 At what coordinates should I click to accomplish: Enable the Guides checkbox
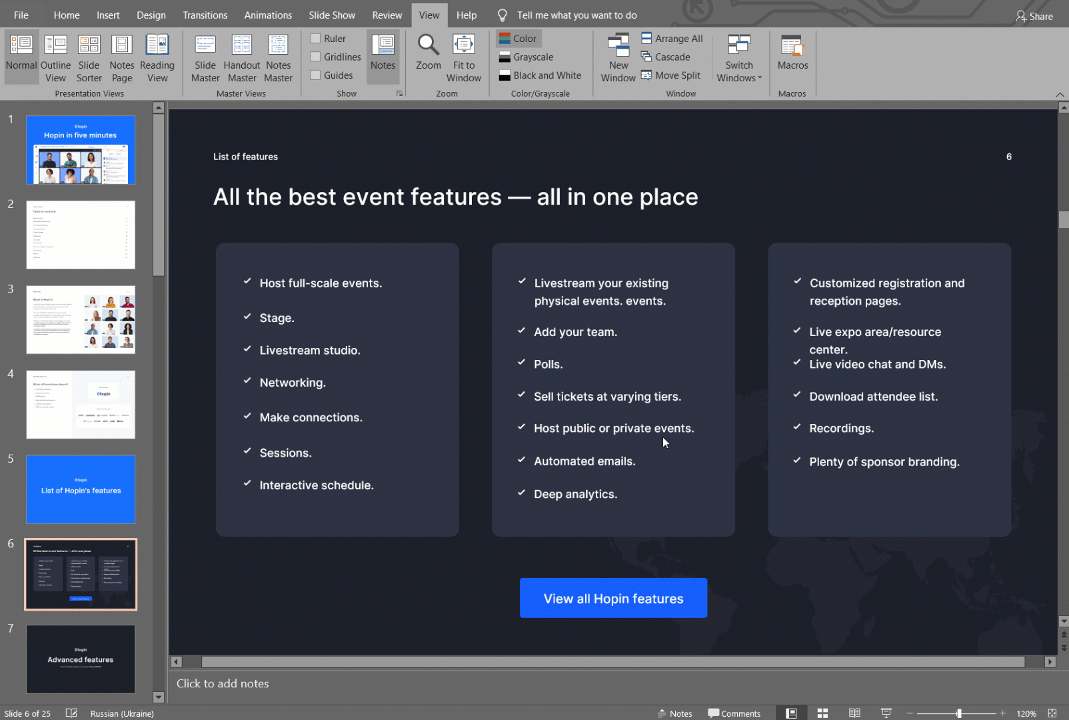pos(316,76)
